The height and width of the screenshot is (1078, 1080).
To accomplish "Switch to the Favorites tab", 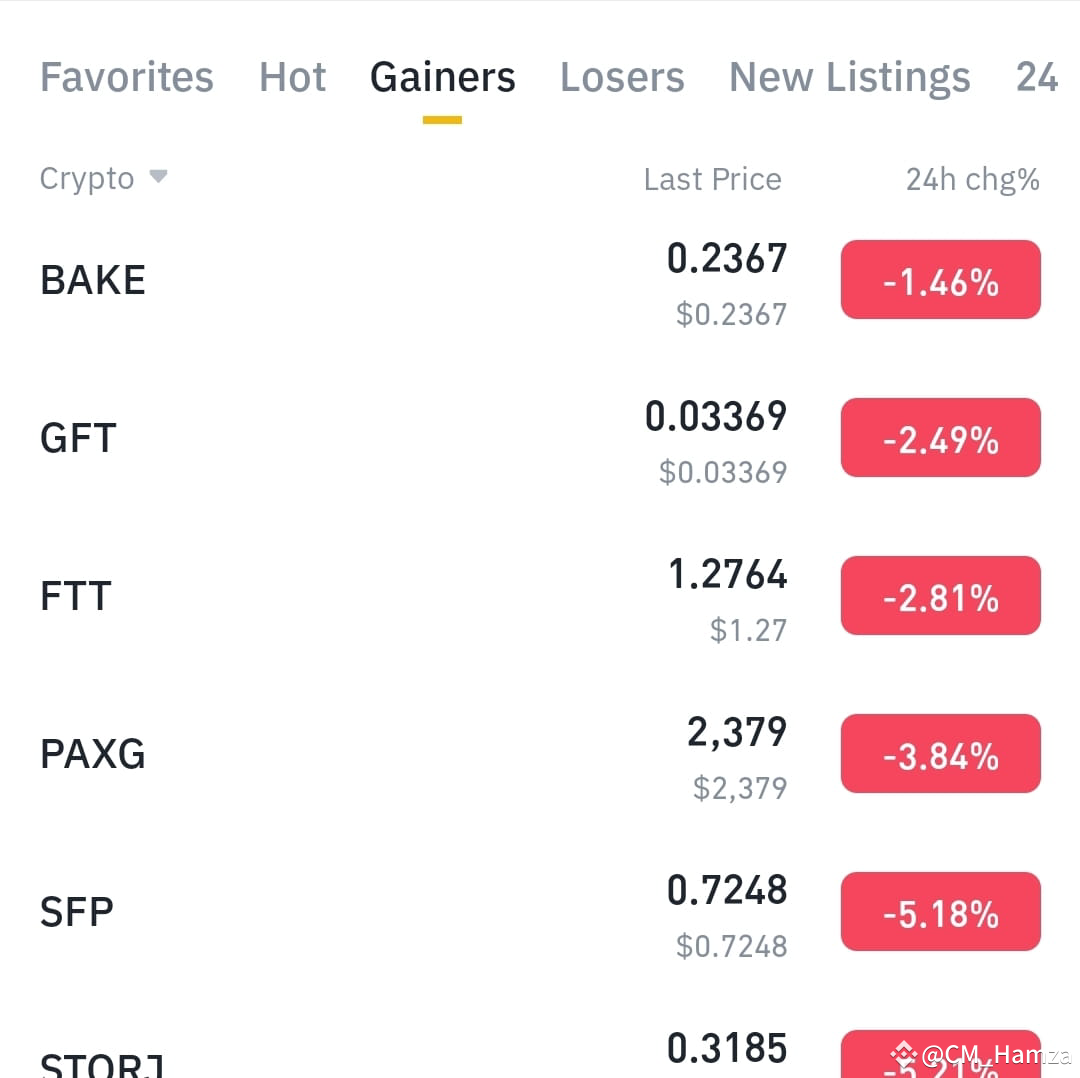I will point(127,76).
